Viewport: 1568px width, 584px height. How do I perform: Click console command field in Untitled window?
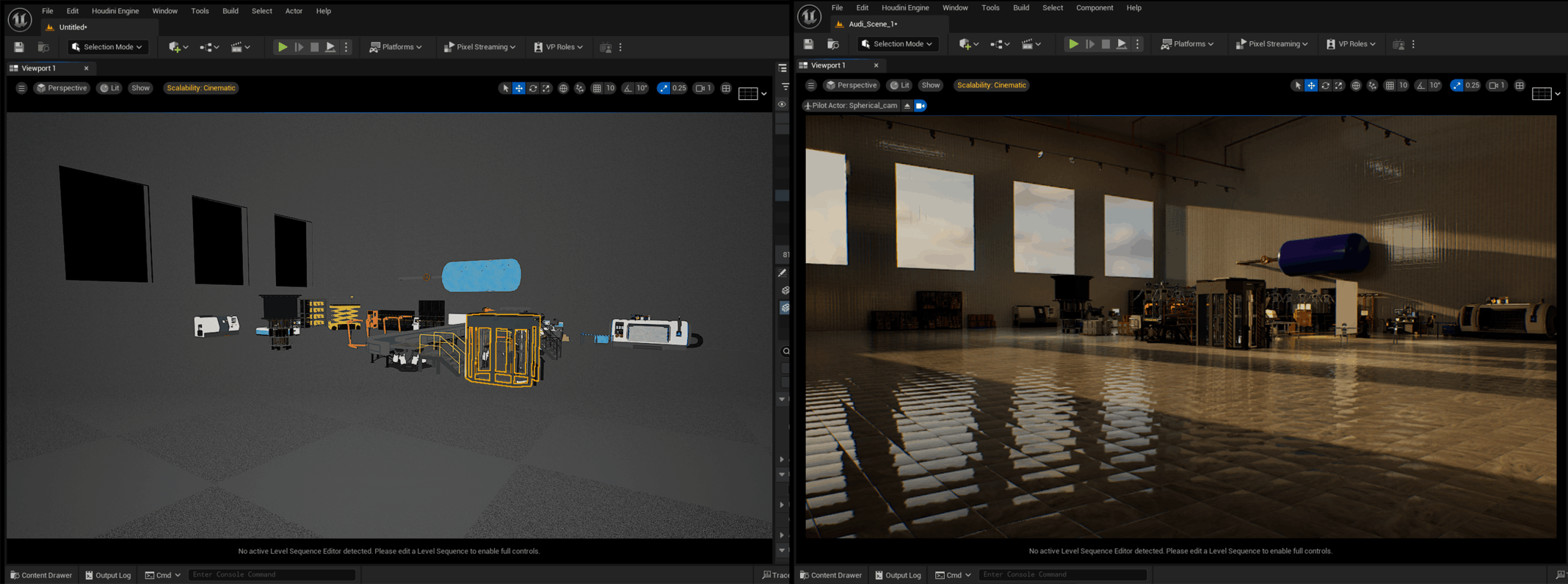(272, 574)
